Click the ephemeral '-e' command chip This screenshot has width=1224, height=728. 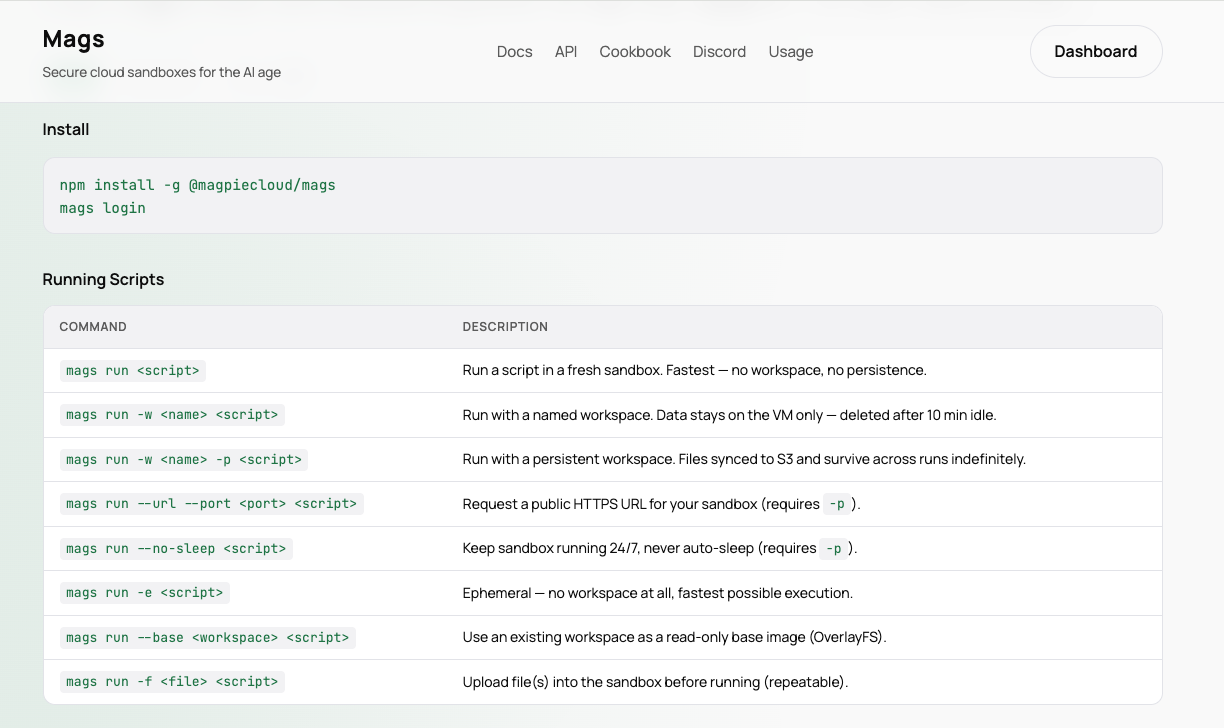[x=144, y=592]
